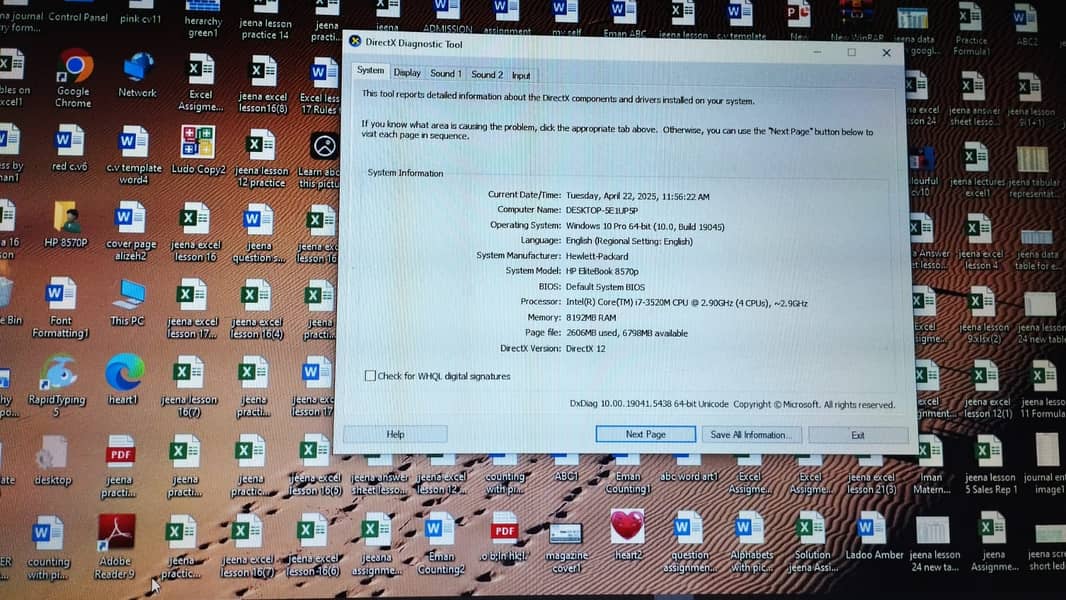Image resolution: width=1066 pixels, height=600 pixels.
Task: Select the RapidTyping 5 desktop icon
Action: 57,385
